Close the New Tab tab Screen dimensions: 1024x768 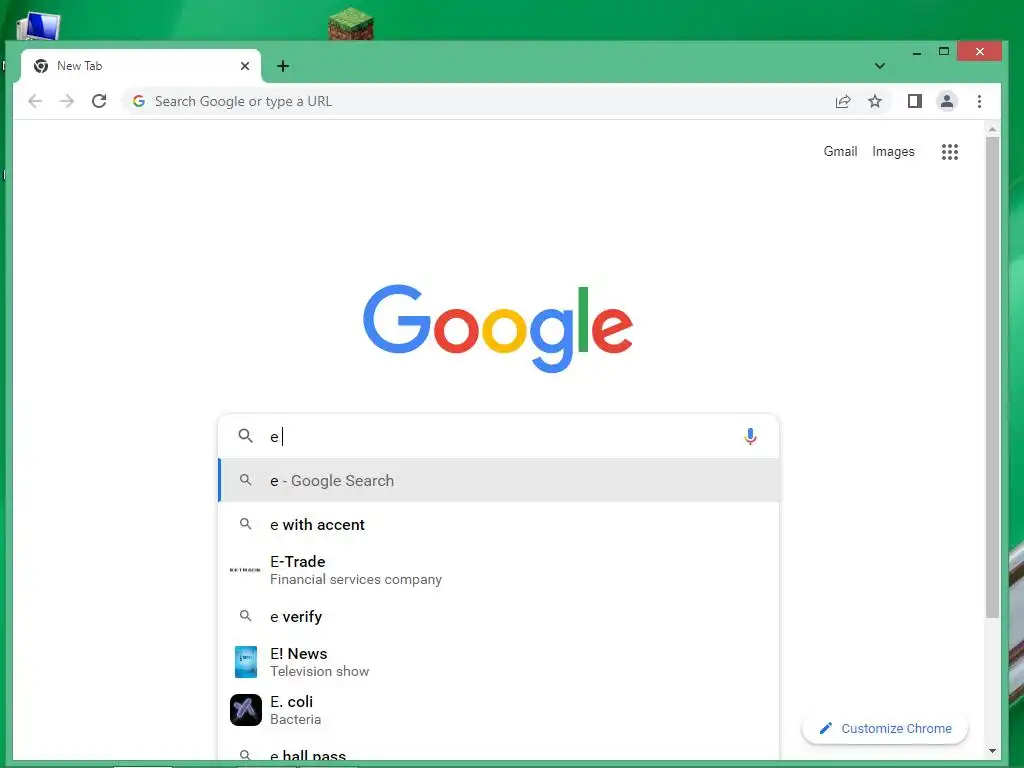(245, 66)
